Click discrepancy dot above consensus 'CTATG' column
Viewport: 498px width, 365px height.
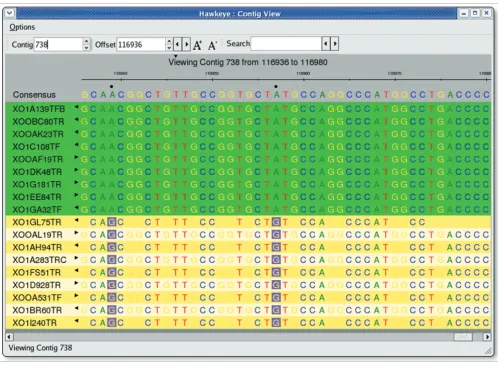coord(276,86)
